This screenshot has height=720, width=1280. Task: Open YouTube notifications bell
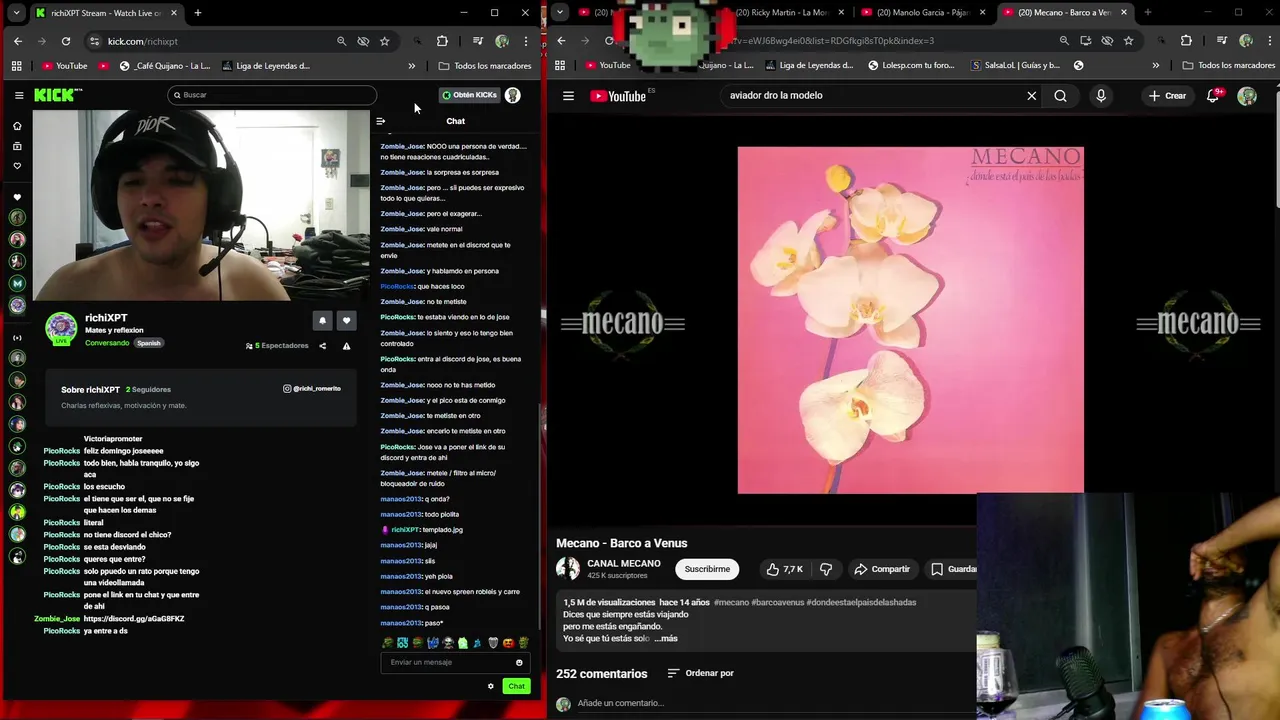(1213, 96)
